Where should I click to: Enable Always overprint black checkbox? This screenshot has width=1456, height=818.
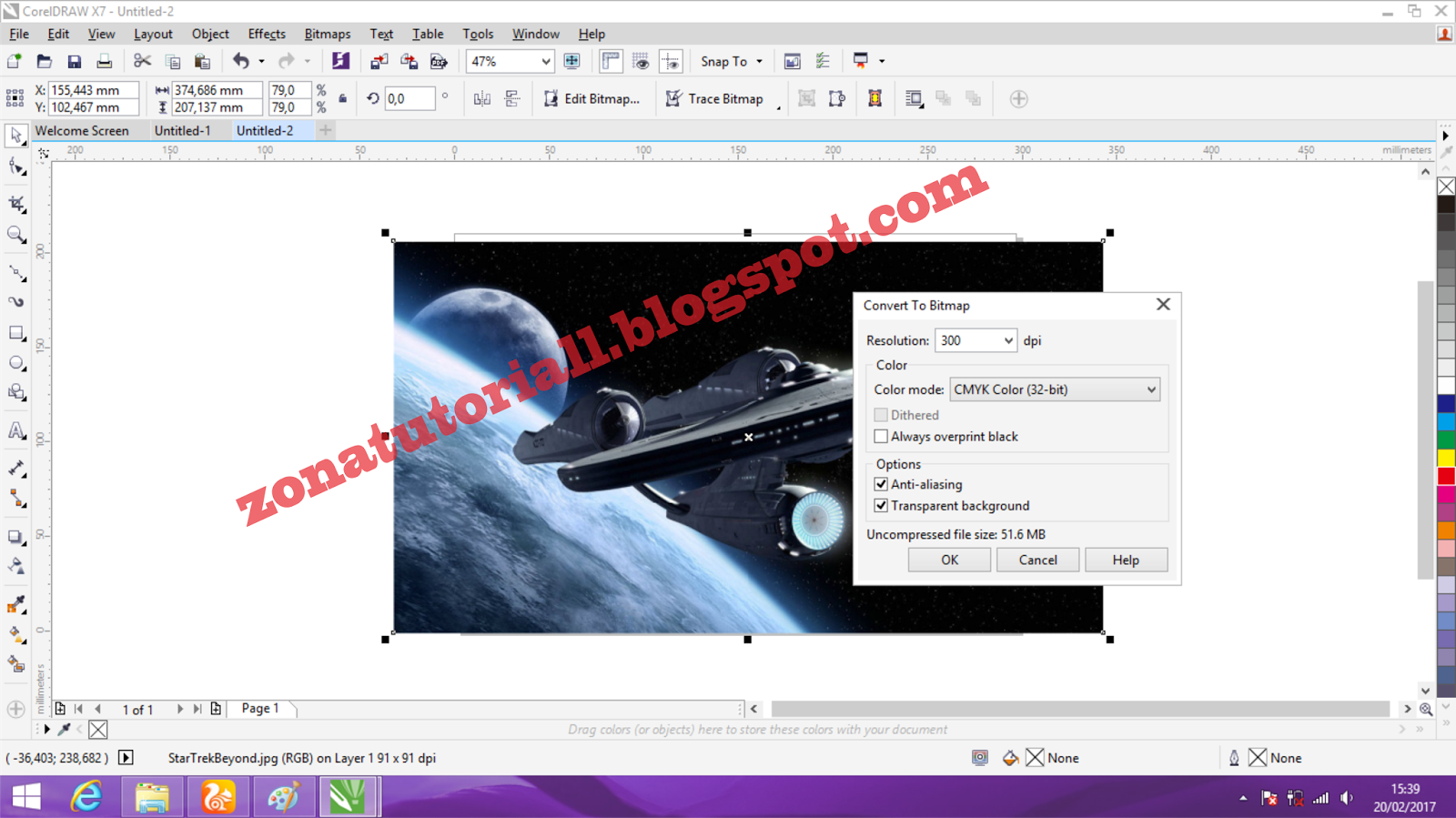pos(881,437)
